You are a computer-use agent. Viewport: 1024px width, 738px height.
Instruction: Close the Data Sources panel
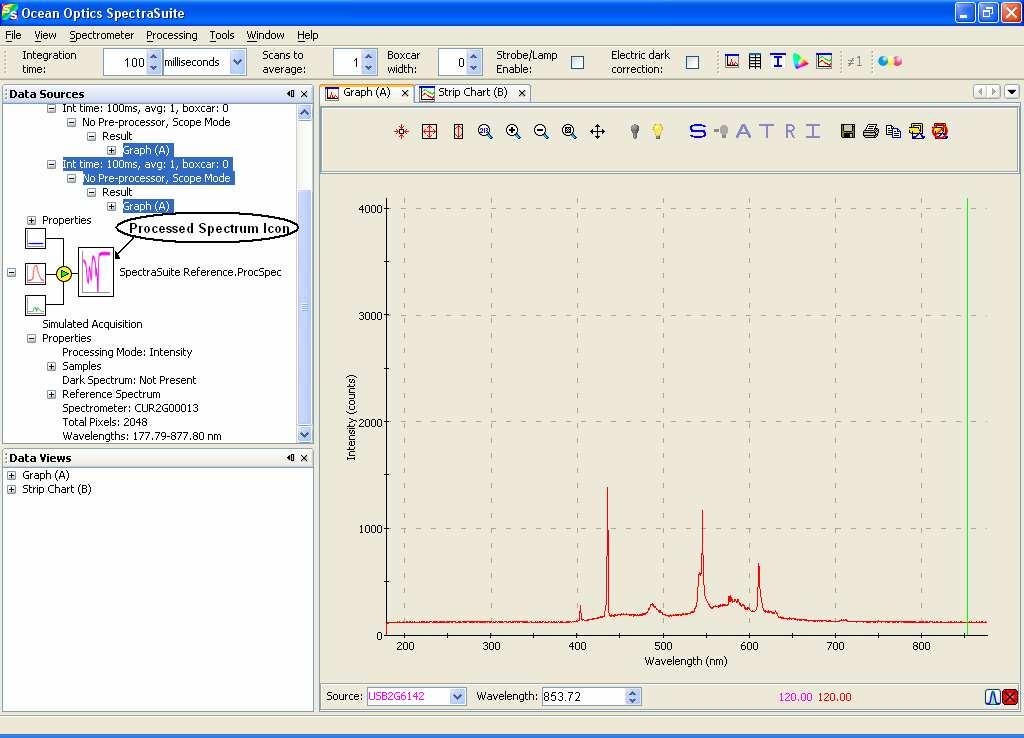[x=304, y=94]
